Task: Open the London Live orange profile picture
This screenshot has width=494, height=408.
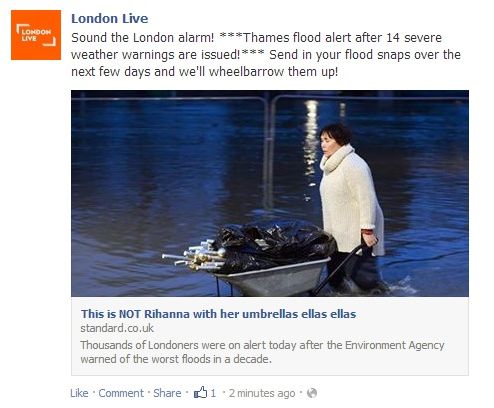Action: pyautogui.click(x=36, y=35)
